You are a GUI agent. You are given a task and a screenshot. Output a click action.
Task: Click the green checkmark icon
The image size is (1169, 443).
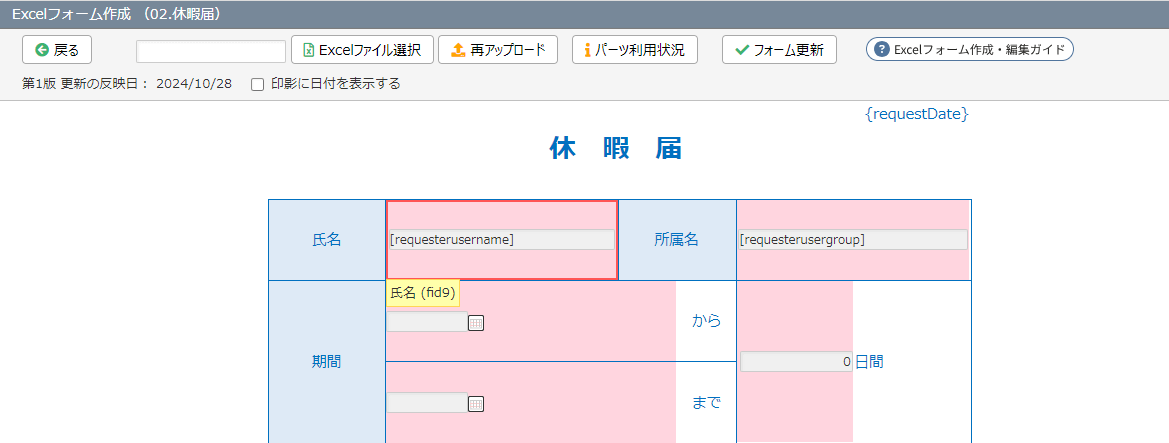point(742,50)
